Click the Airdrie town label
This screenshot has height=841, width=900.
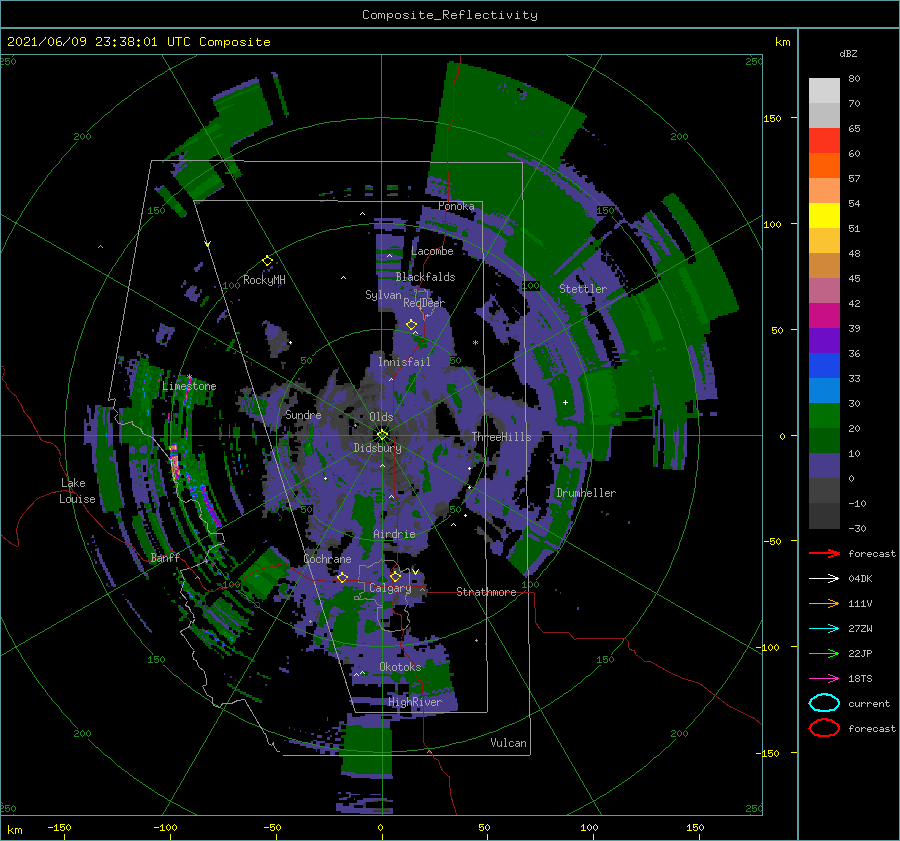pos(394,534)
